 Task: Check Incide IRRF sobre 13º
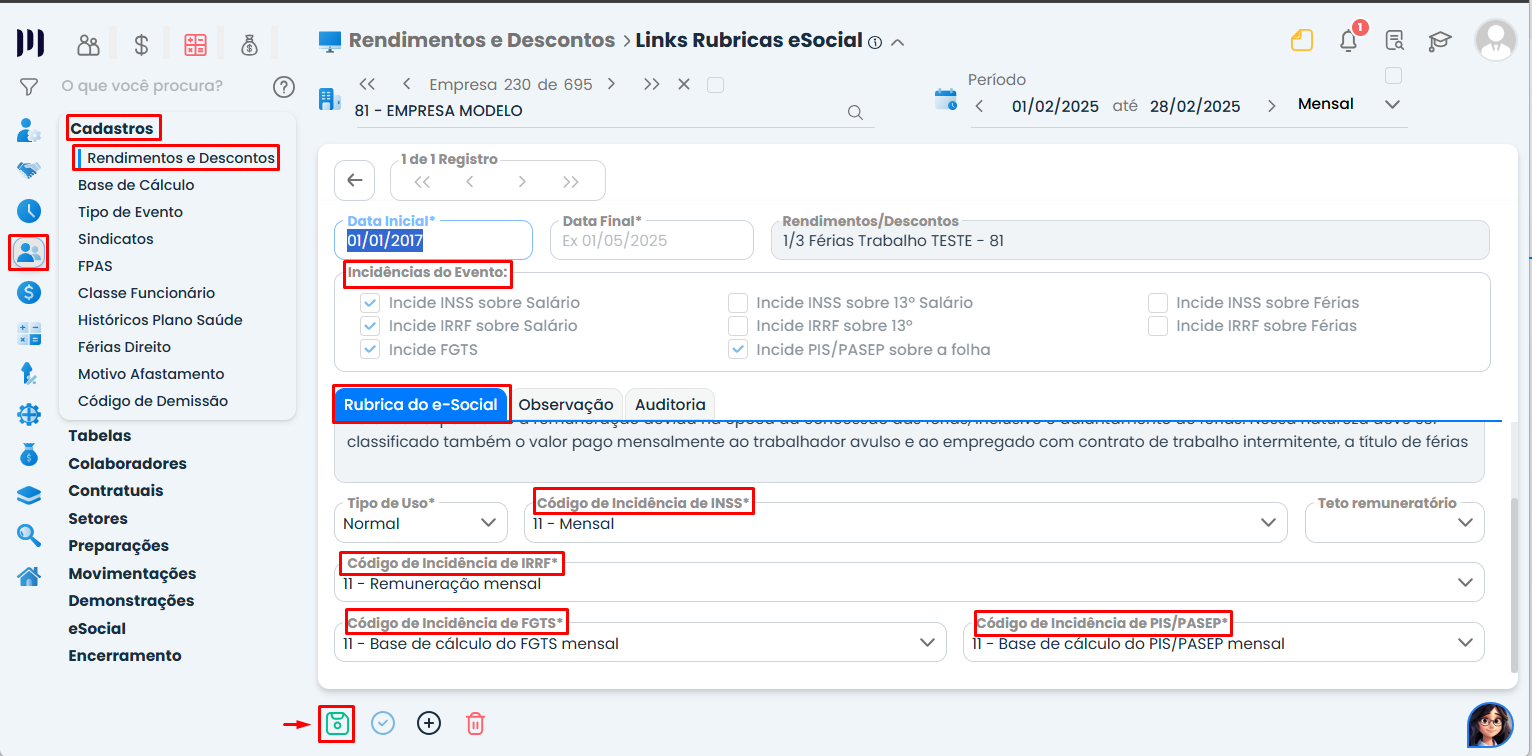pyautogui.click(x=738, y=325)
